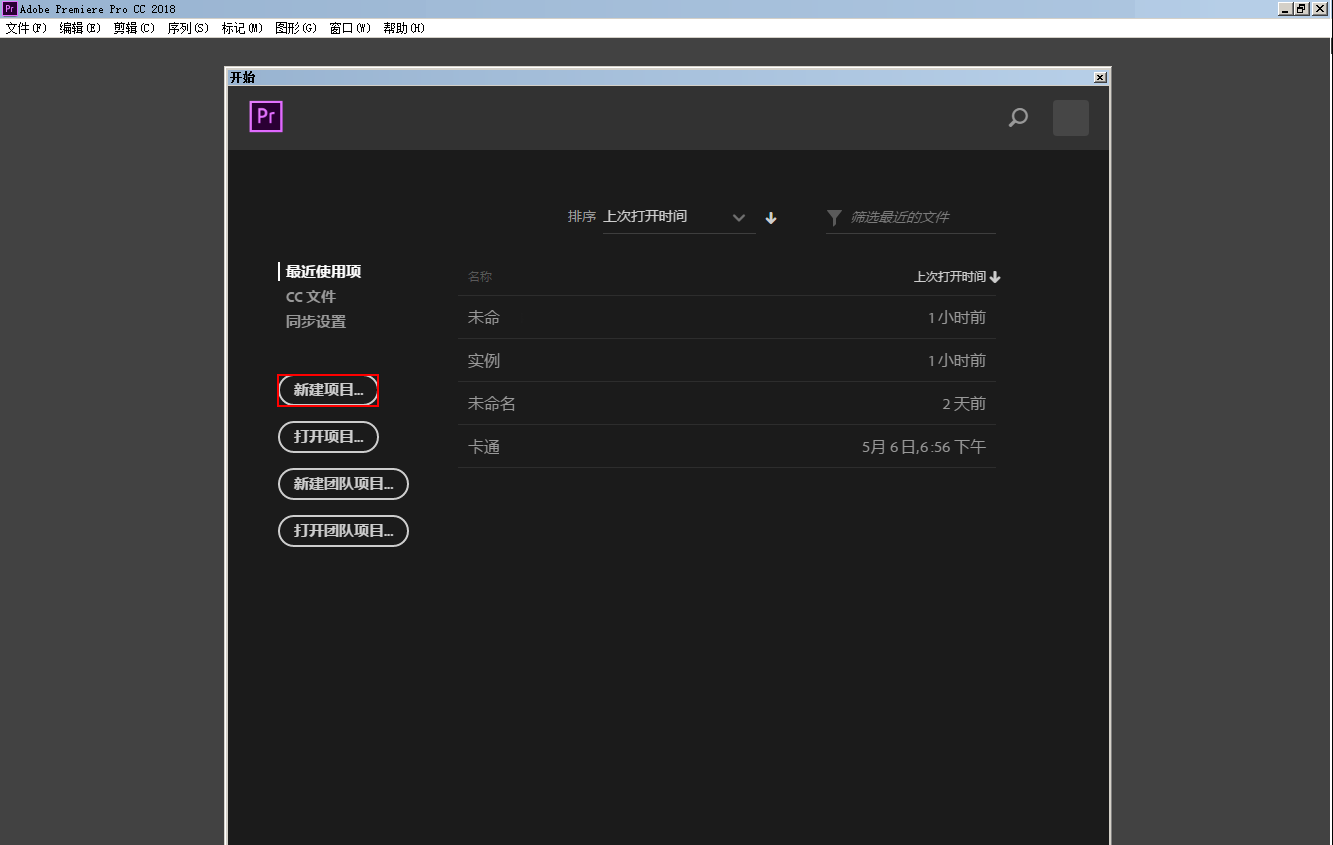Image resolution: width=1333 pixels, height=845 pixels.
Task: Click the 新建项目 button
Action: [x=328, y=390]
